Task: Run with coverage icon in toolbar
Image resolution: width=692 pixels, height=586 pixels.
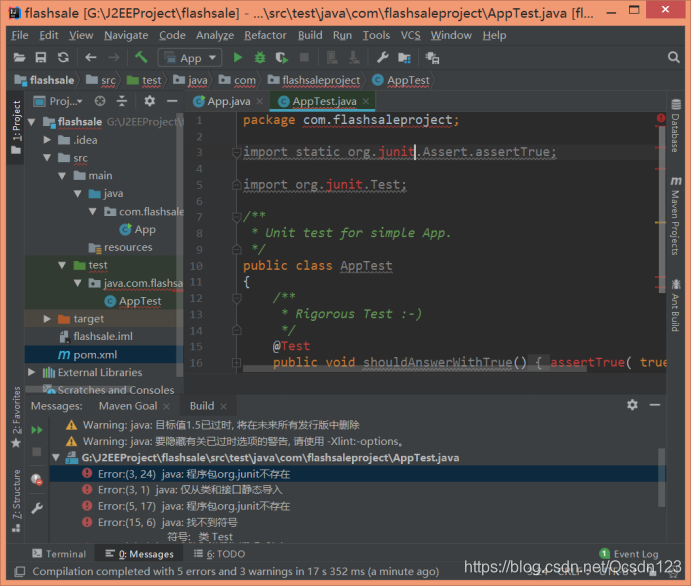Action: coord(282,57)
